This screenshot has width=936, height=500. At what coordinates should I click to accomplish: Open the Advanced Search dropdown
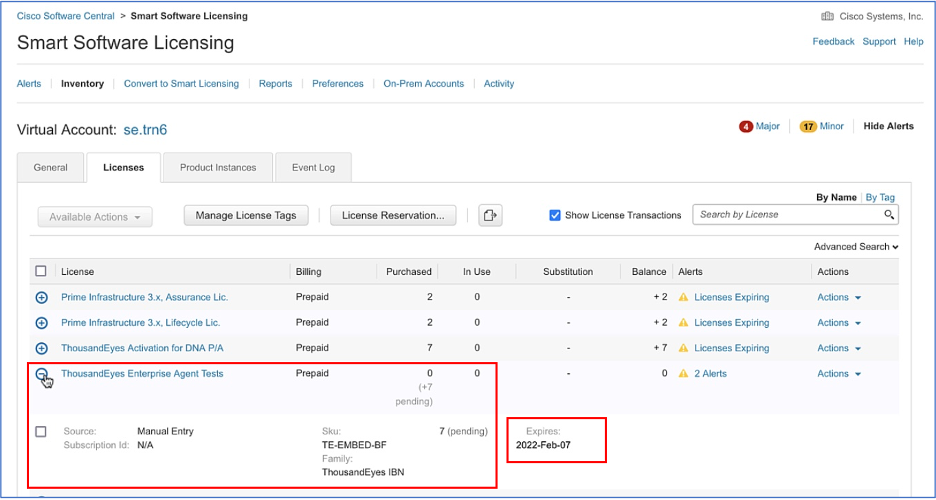[855, 247]
